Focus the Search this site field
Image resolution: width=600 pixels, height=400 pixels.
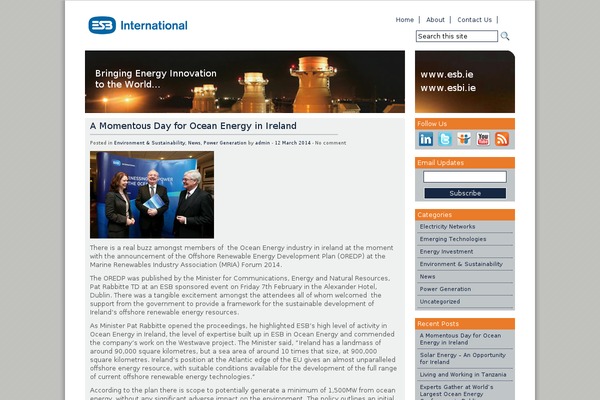point(457,36)
